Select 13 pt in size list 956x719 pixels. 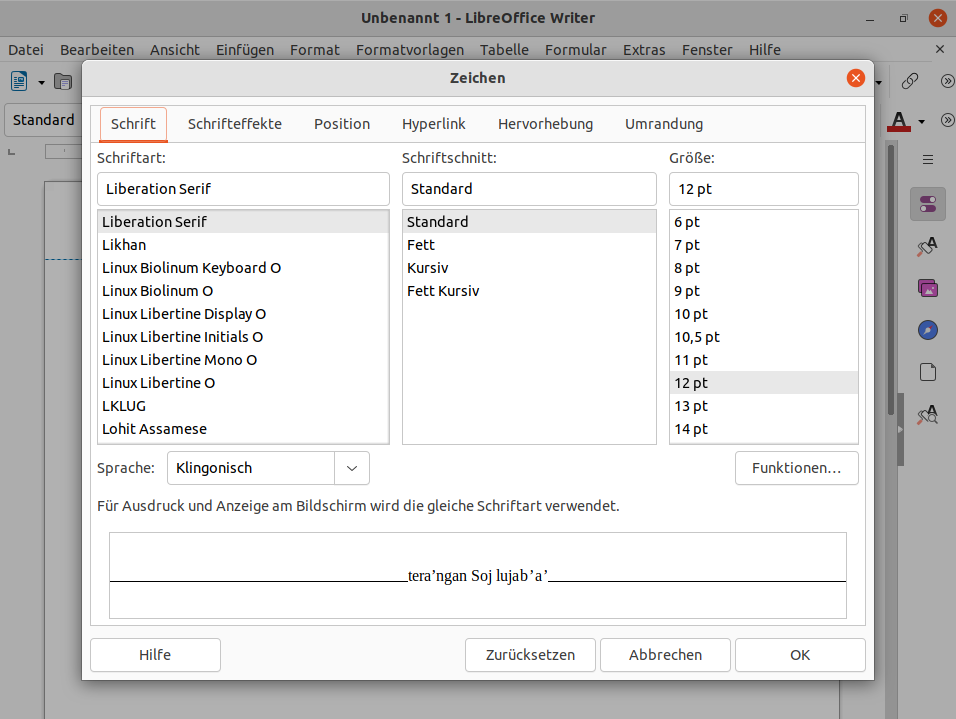763,406
